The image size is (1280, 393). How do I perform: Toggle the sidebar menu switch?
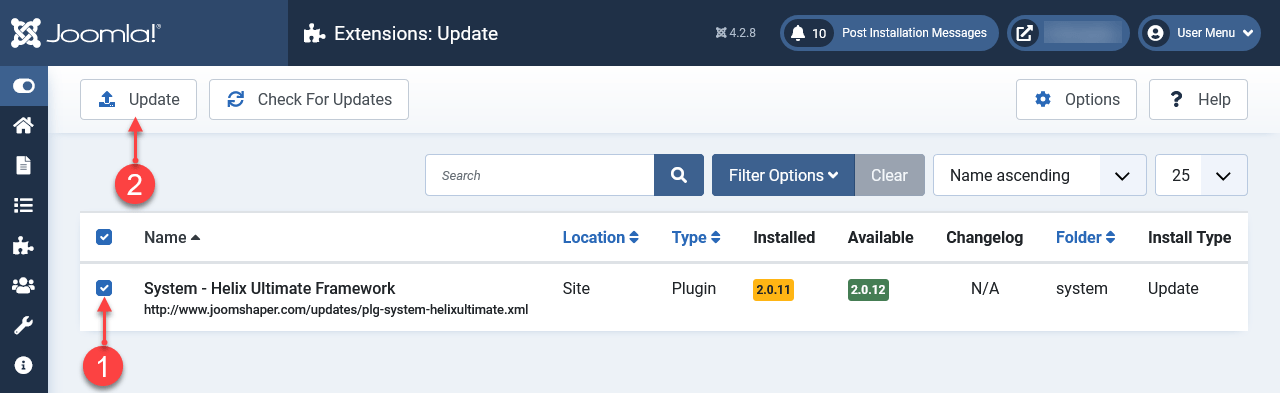pyautogui.click(x=23, y=86)
